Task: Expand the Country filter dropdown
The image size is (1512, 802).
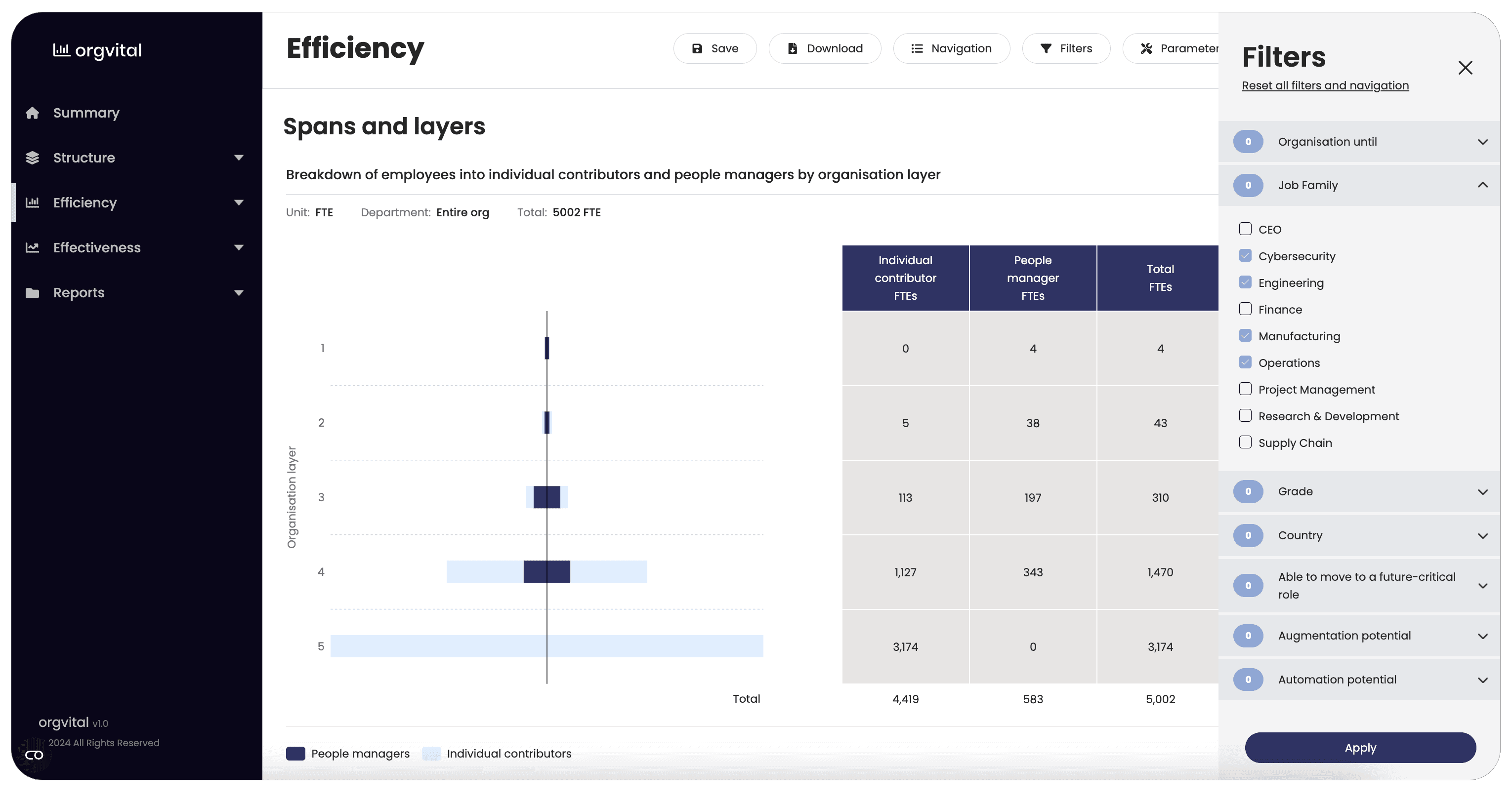Action: click(x=1482, y=536)
